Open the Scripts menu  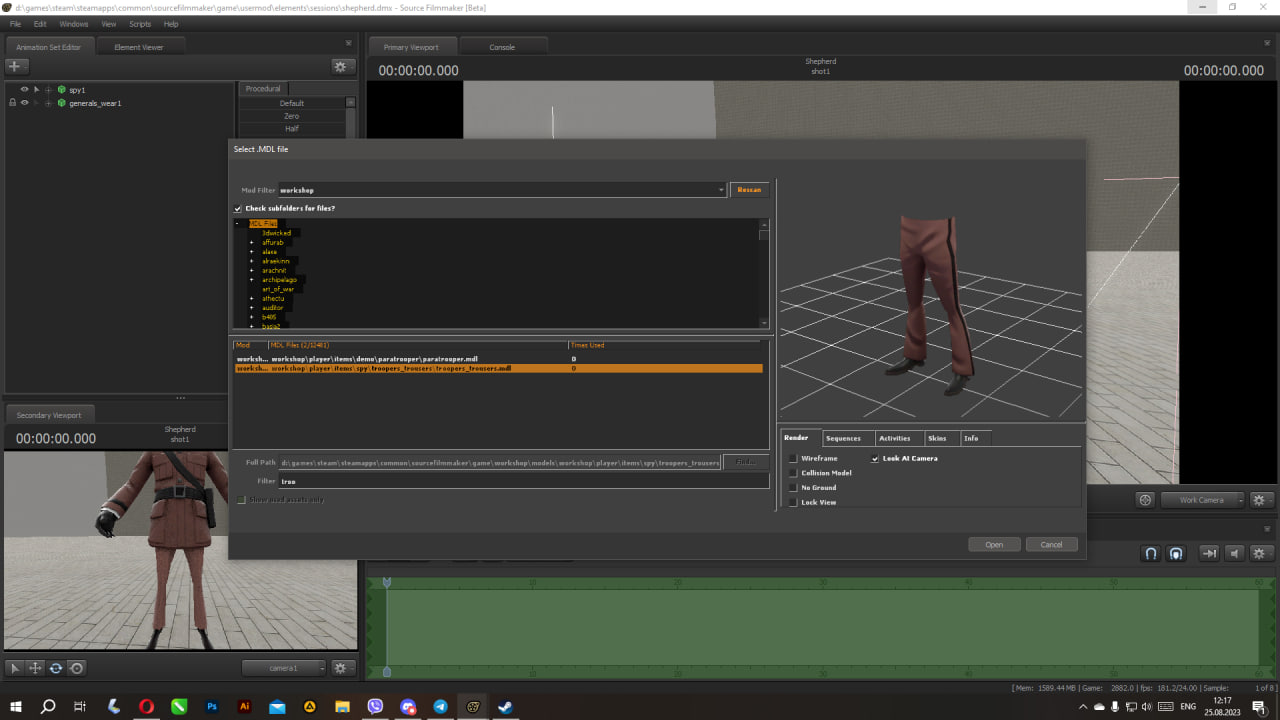pos(140,24)
